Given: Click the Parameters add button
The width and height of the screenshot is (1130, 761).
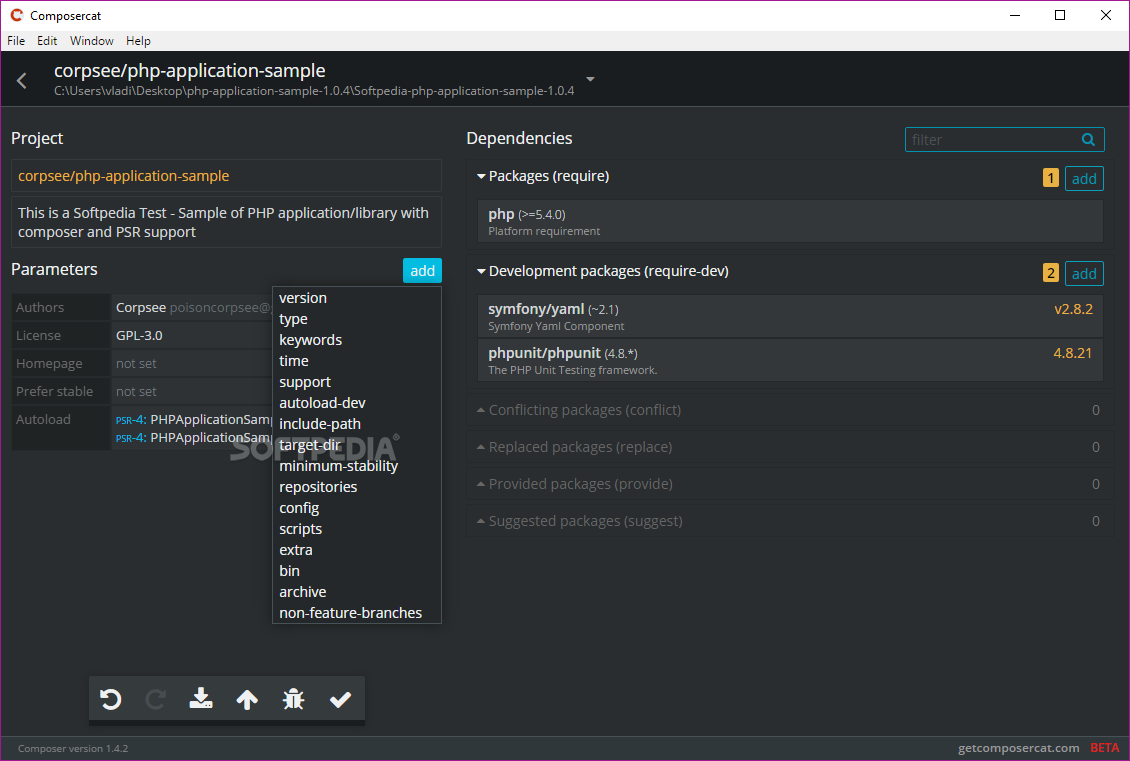Looking at the screenshot, I should [x=422, y=271].
